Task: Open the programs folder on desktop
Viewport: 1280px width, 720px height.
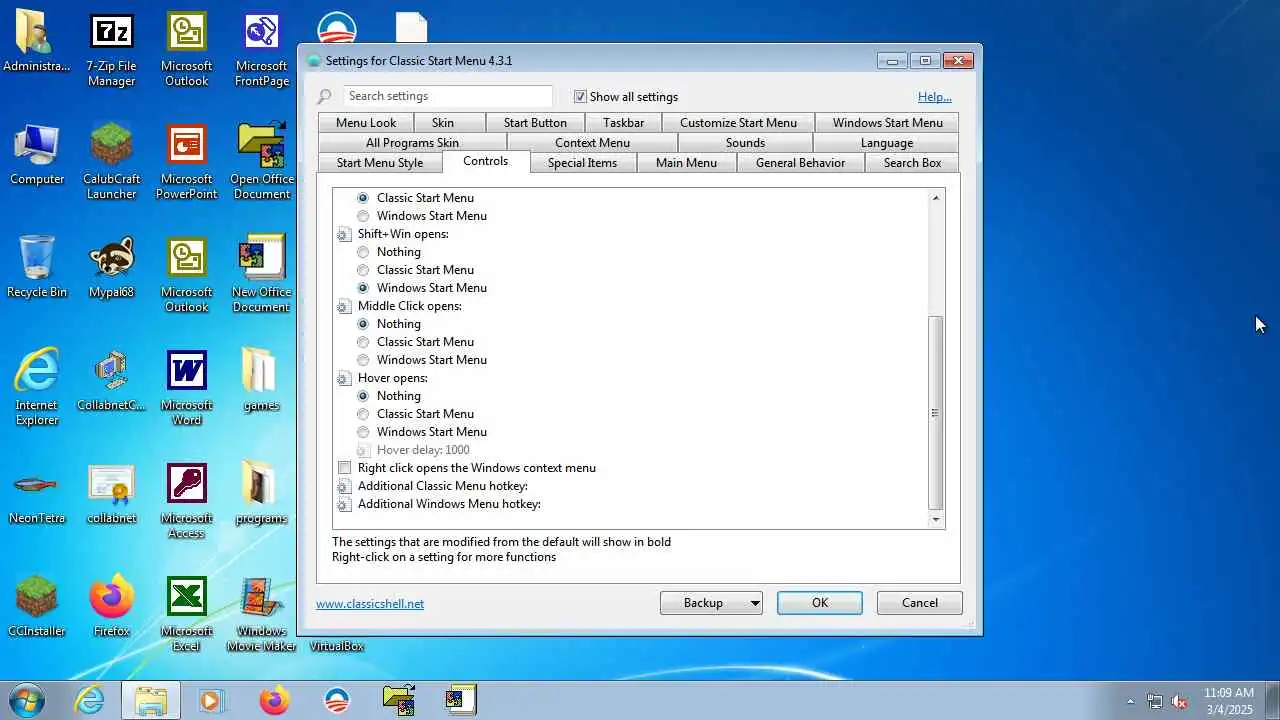Action: tap(261, 494)
